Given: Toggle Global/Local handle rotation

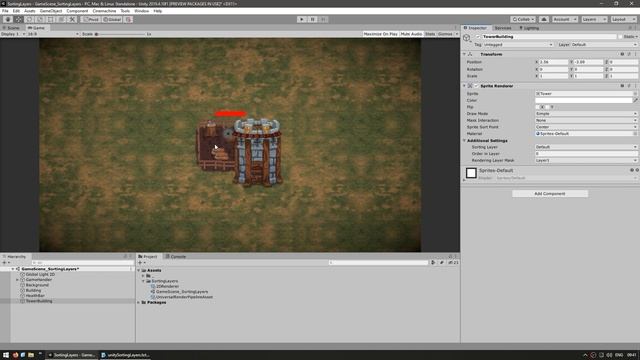Looking at the screenshot, I should click(112, 19).
